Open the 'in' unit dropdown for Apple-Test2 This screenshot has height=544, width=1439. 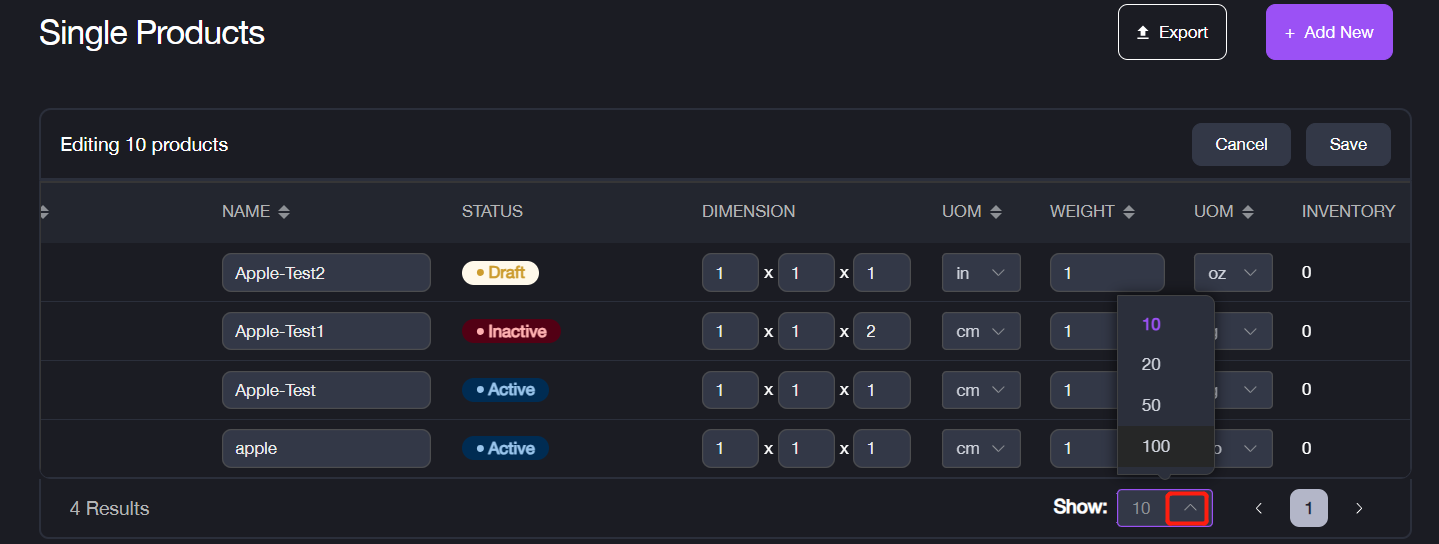pyautogui.click(x=980, y=273)
